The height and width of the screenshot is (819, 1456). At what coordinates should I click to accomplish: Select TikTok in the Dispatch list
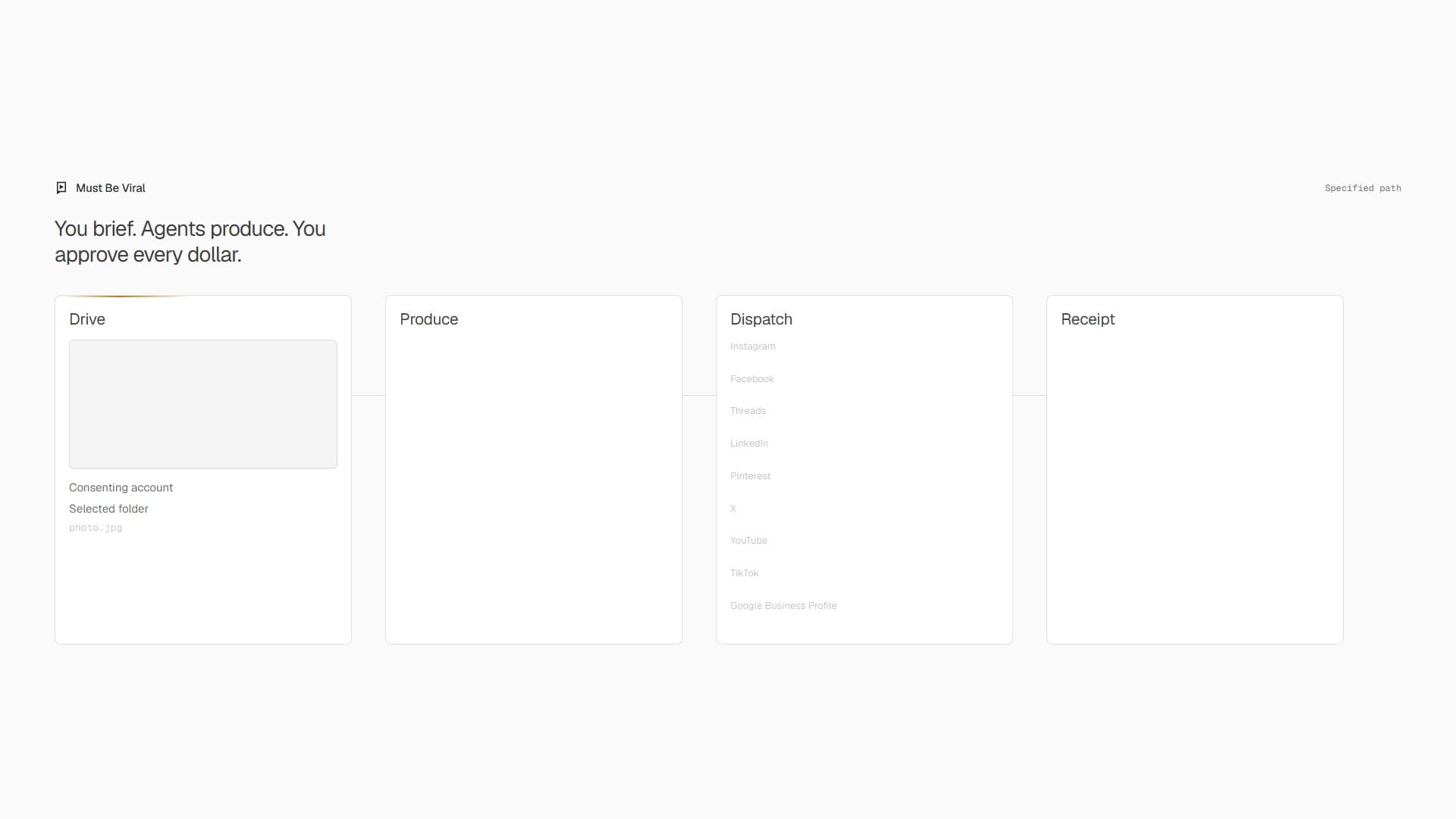tap(744, 573)
